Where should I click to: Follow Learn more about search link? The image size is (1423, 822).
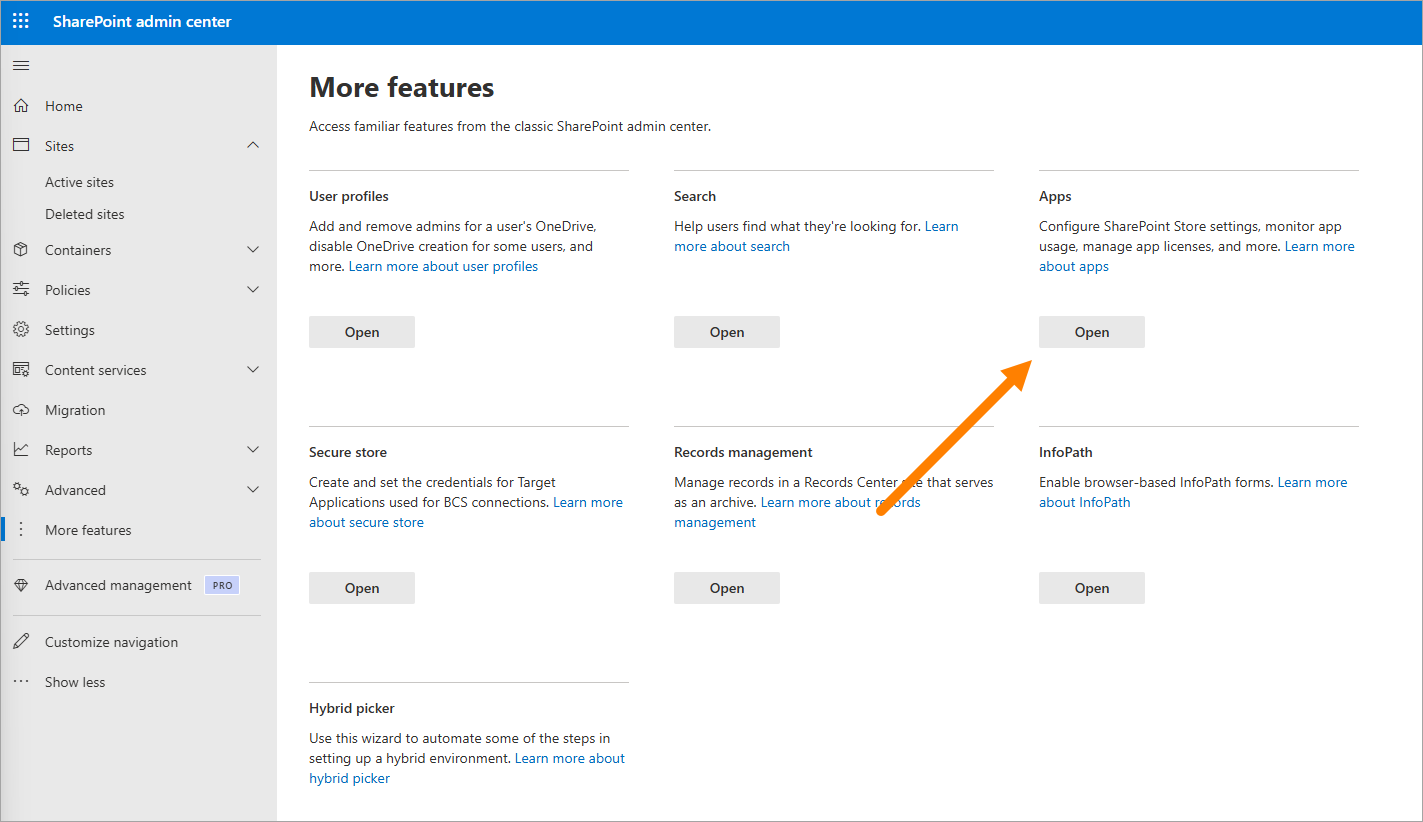[732, 246]
